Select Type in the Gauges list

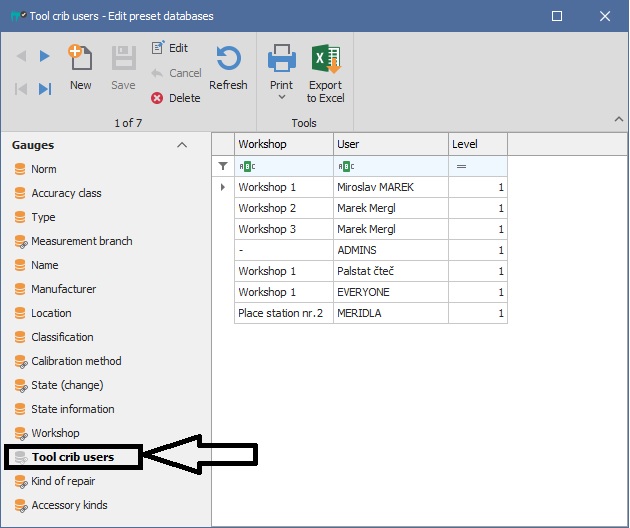[x=43, y=217]
